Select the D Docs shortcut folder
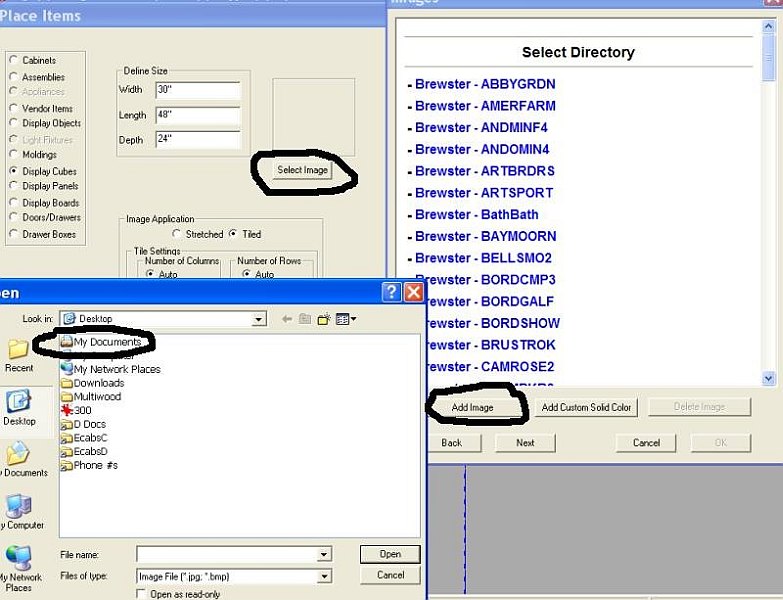The image size is (783, 600). (83, 424)
